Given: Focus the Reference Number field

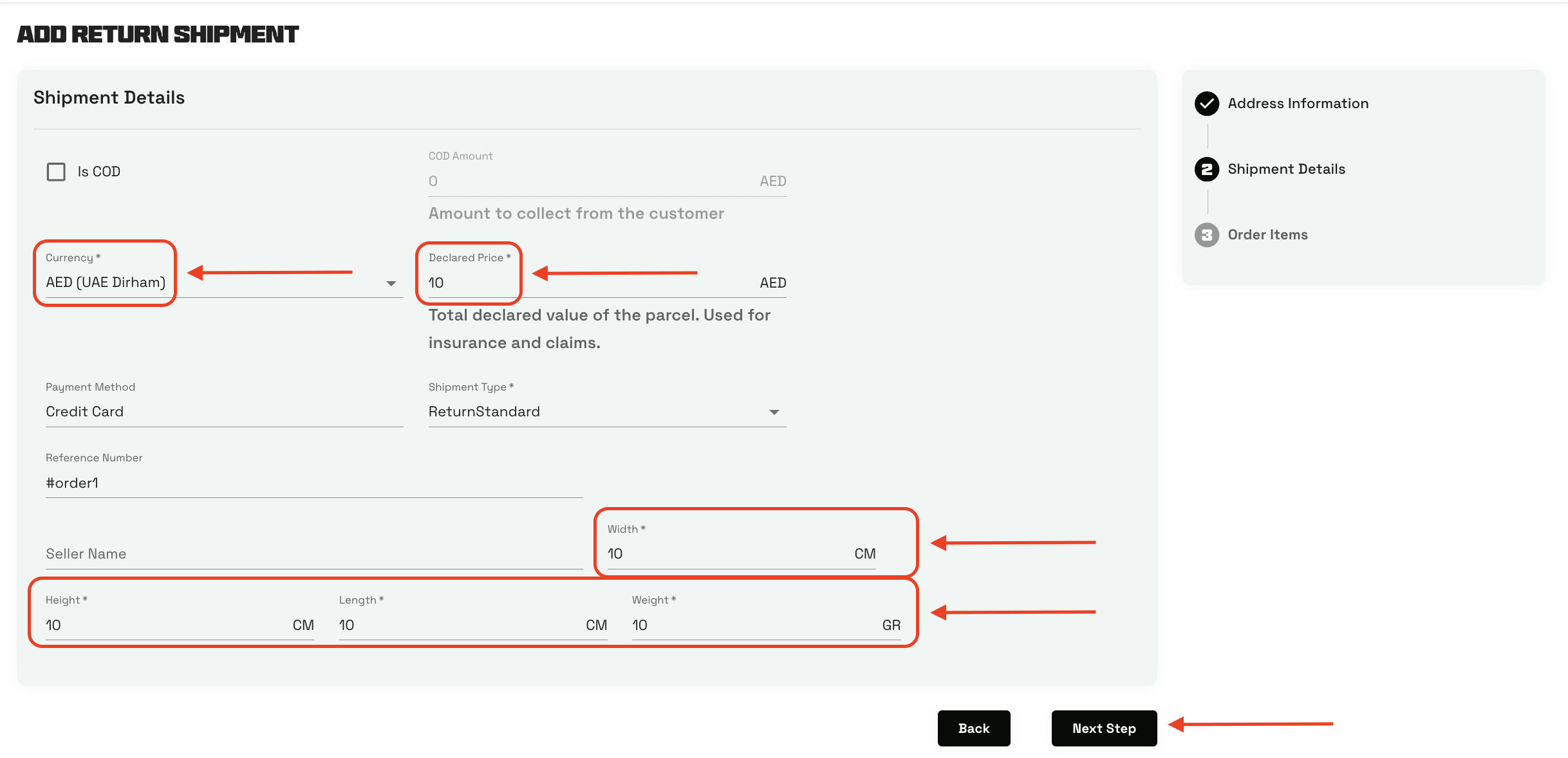Looking at the screenshot, I should point(313,483).
